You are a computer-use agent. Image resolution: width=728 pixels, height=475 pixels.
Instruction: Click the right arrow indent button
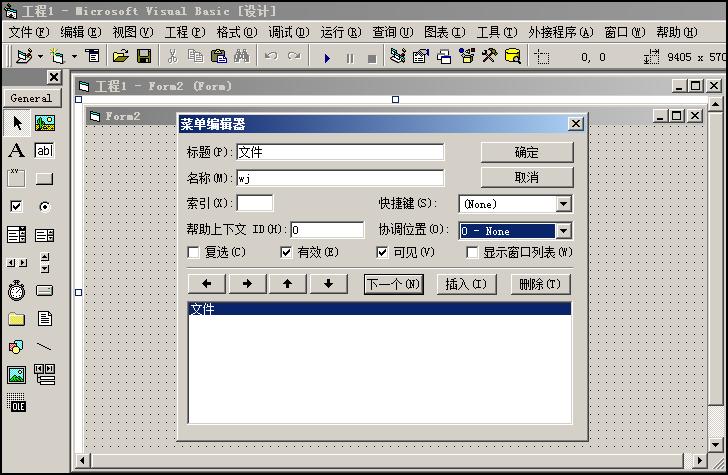coord(247,284)
